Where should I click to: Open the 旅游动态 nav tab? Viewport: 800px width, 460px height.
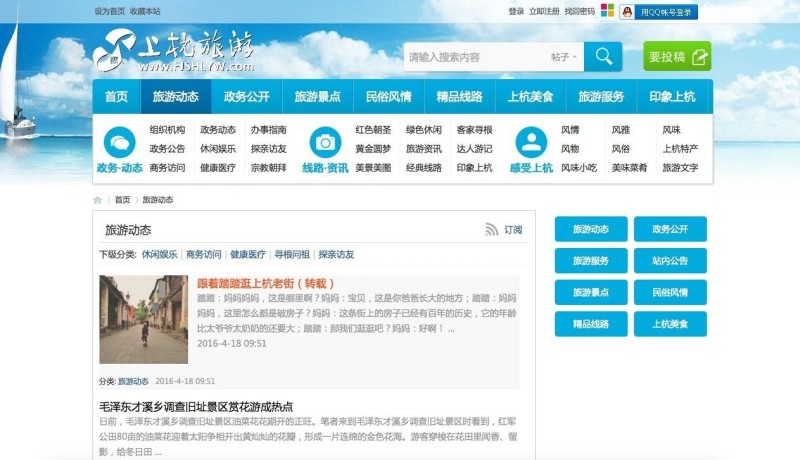(176, 96)
